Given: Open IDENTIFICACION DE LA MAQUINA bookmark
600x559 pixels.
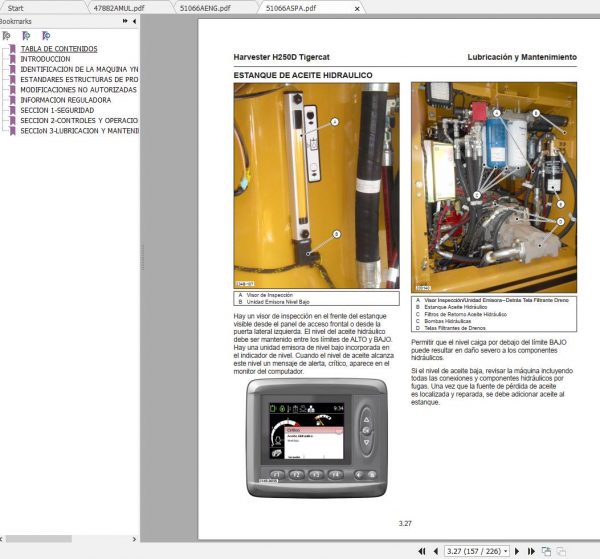Looking at the screenshot, I should [79, 69].
